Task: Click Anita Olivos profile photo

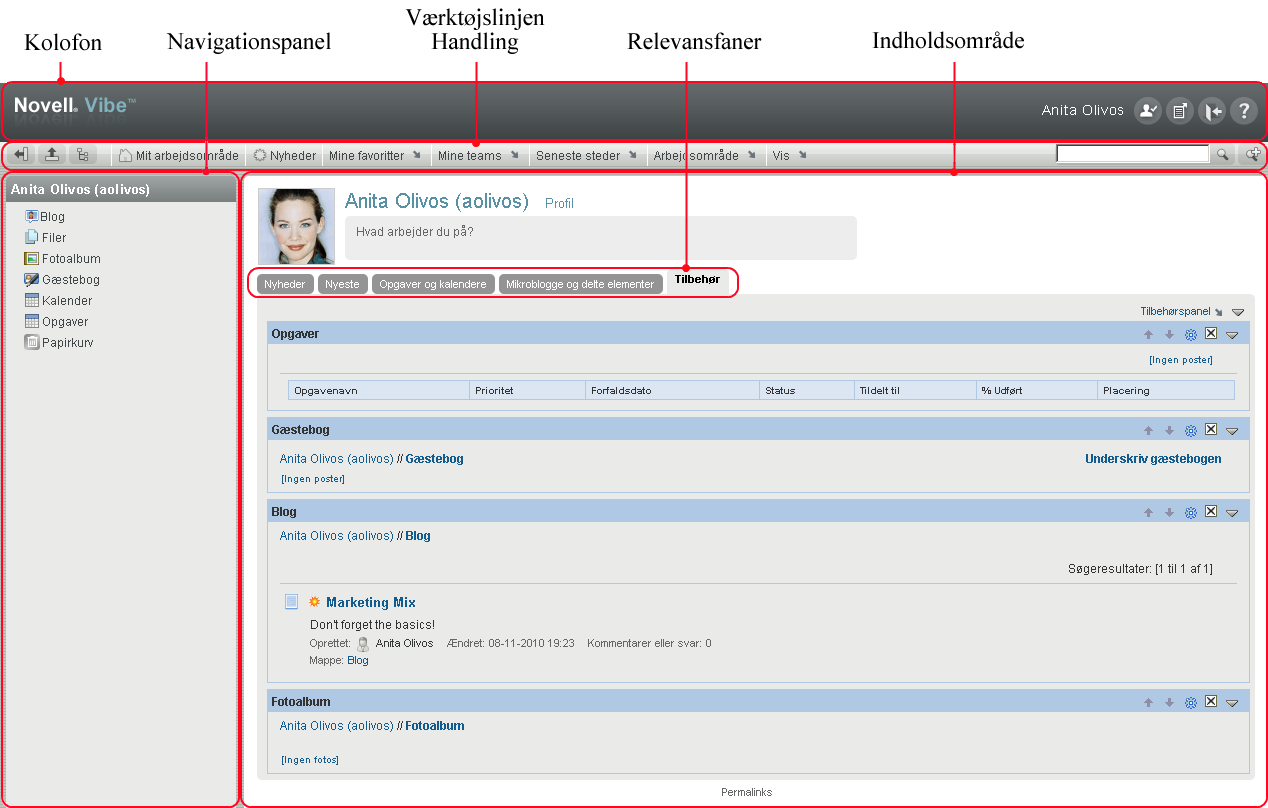Action: [296, 226]
